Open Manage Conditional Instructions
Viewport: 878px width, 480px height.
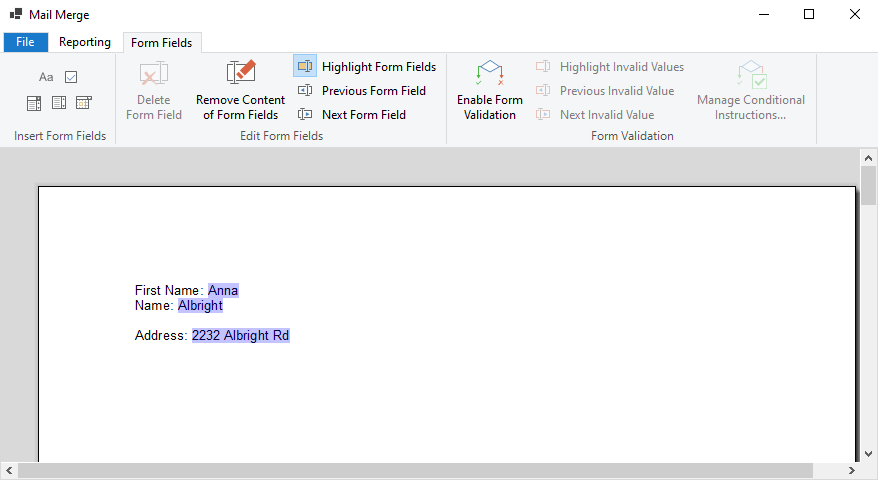(750, 90)
